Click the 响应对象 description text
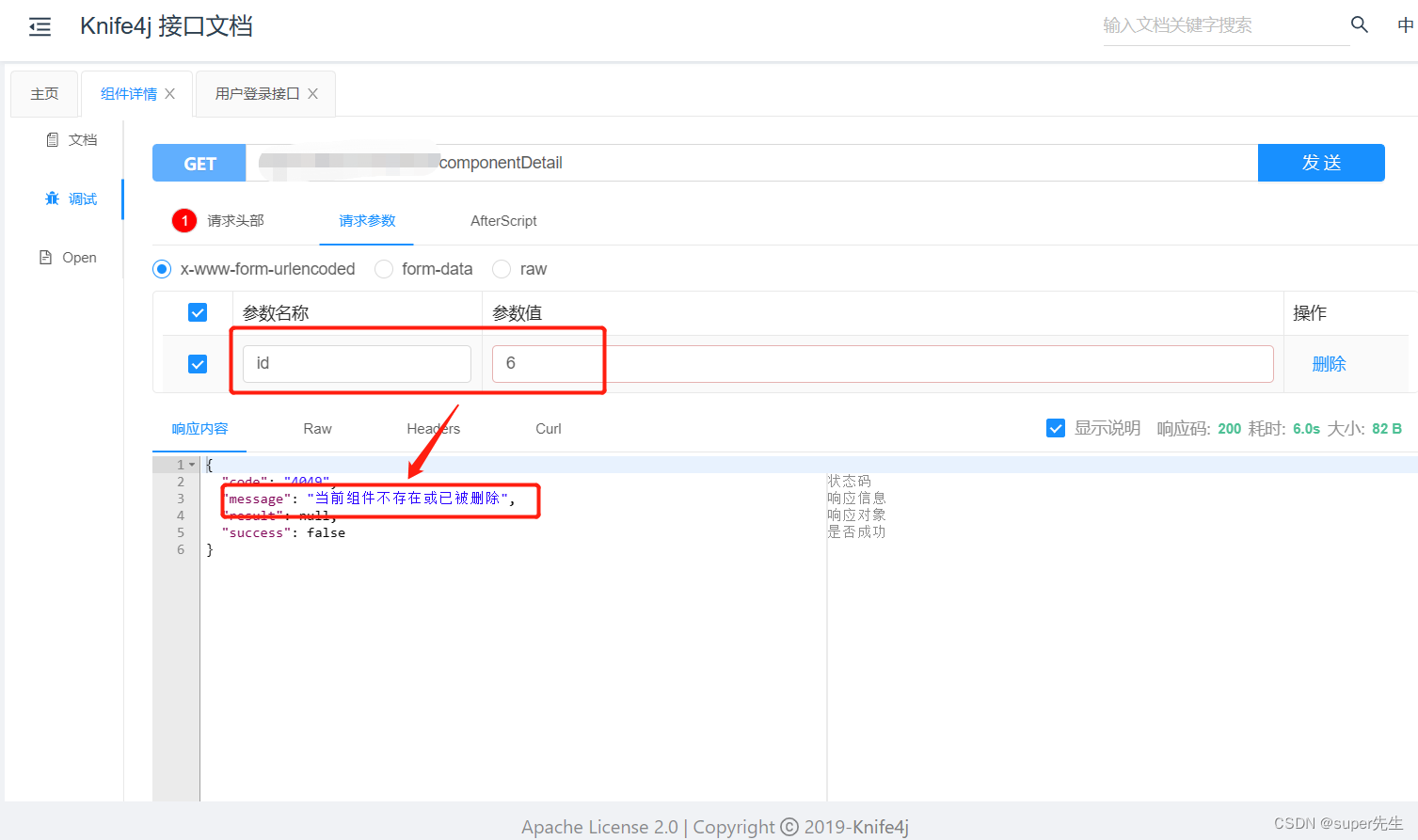This screenshot has width=1418, height=840. (856, 515)
